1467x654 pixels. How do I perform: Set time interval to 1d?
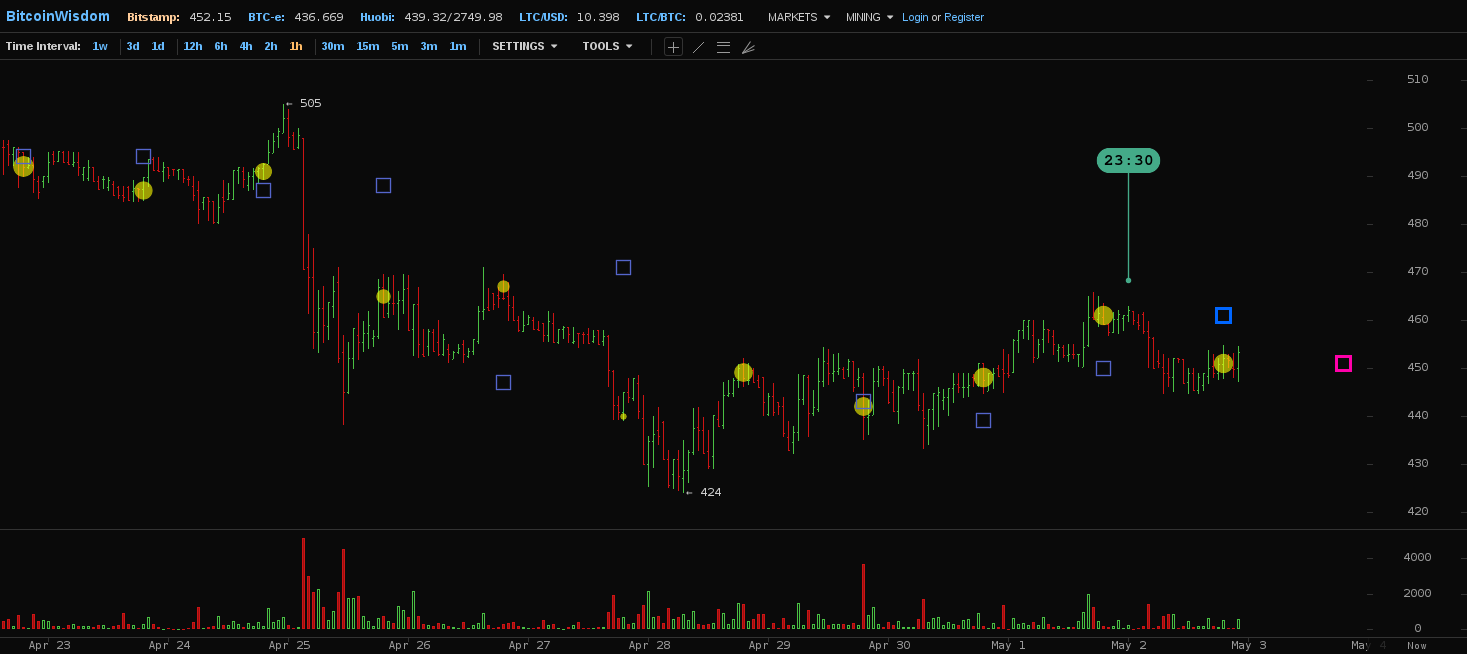click(x=158, y=46)
